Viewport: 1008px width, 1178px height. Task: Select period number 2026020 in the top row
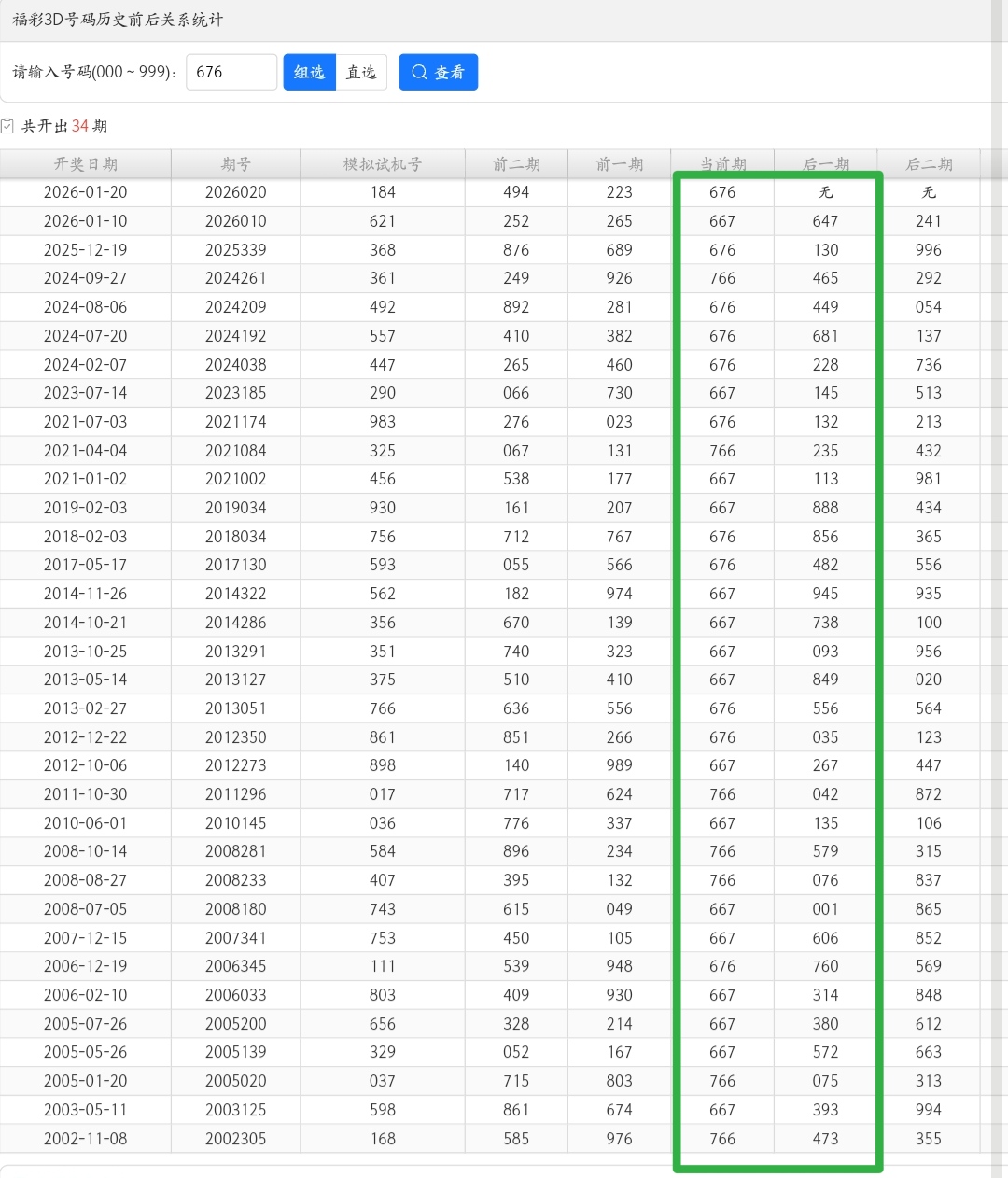coord(234,192)
